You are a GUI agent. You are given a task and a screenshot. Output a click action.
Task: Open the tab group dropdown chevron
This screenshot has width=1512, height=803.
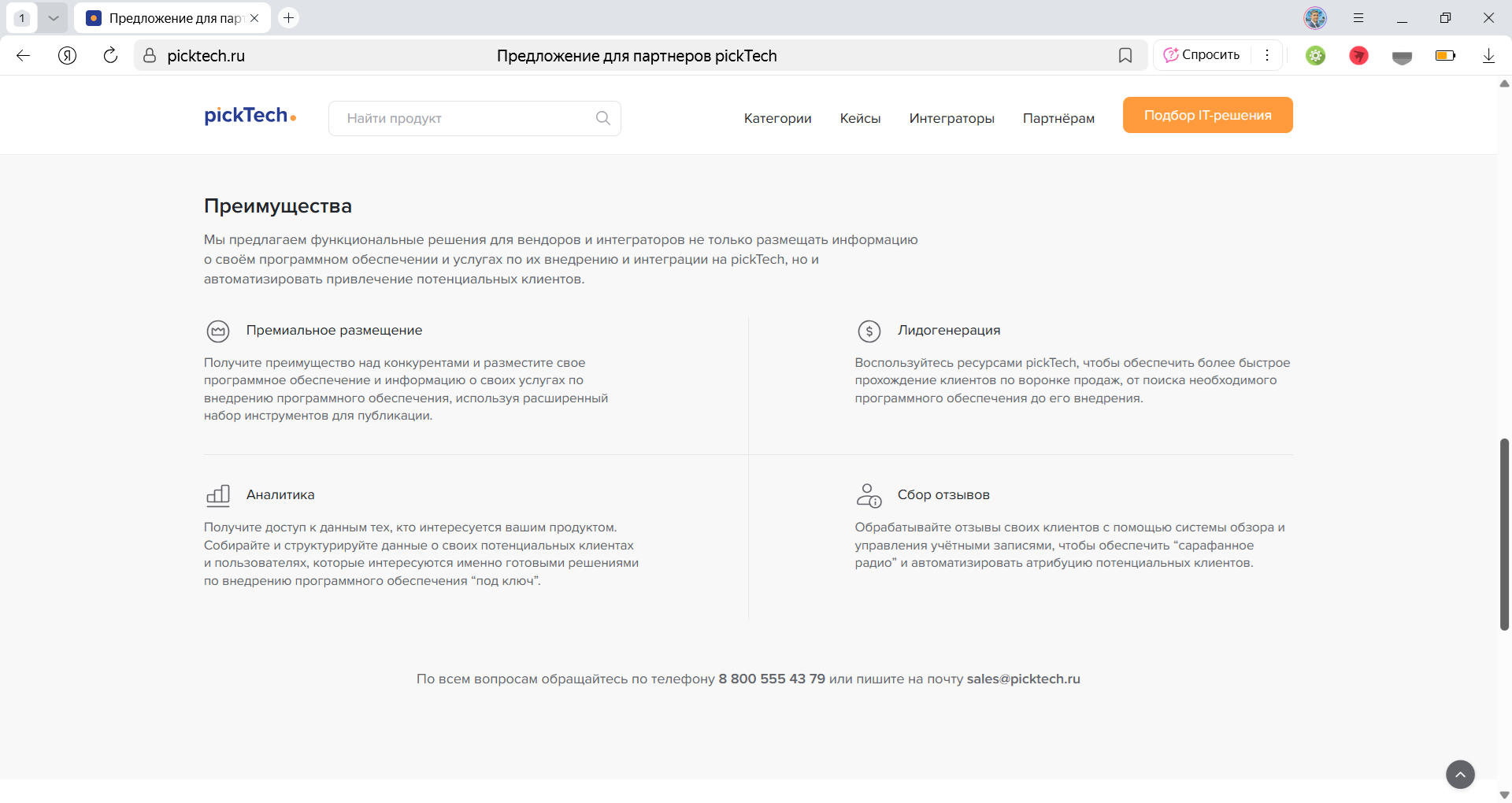click(54, 17)
